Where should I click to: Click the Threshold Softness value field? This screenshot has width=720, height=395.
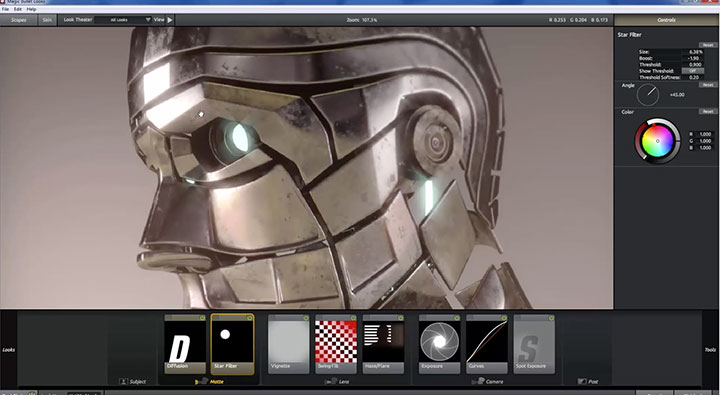point(692,78)
